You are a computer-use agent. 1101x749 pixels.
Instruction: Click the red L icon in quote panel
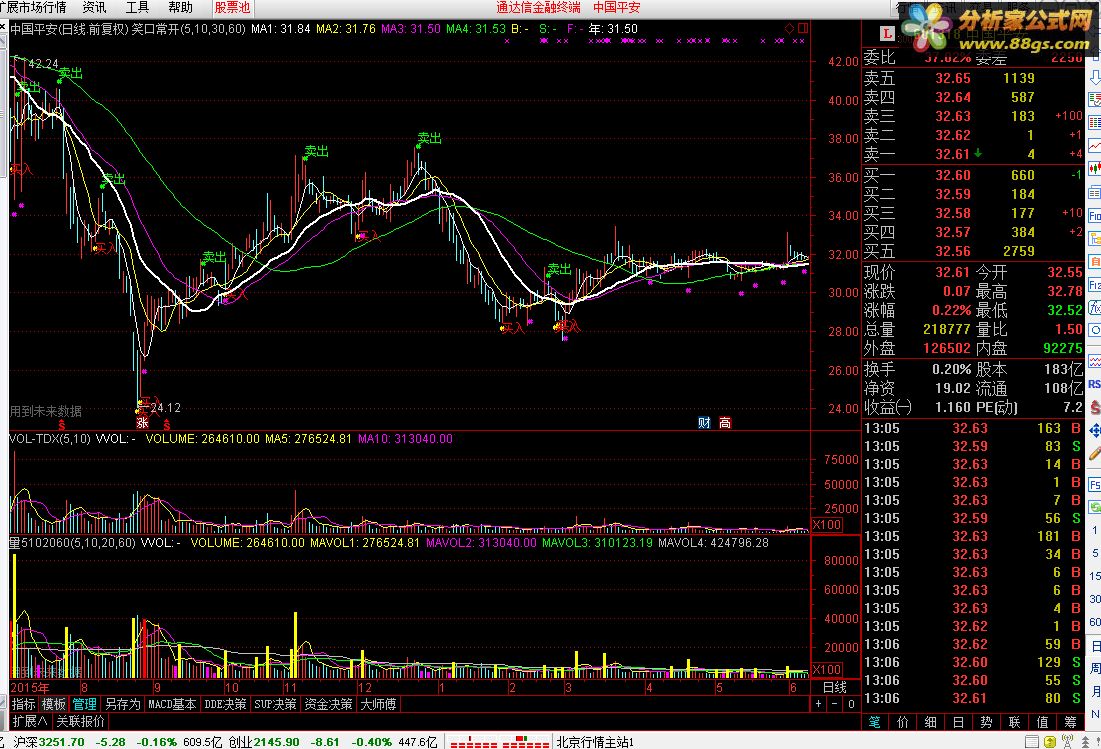888,33
